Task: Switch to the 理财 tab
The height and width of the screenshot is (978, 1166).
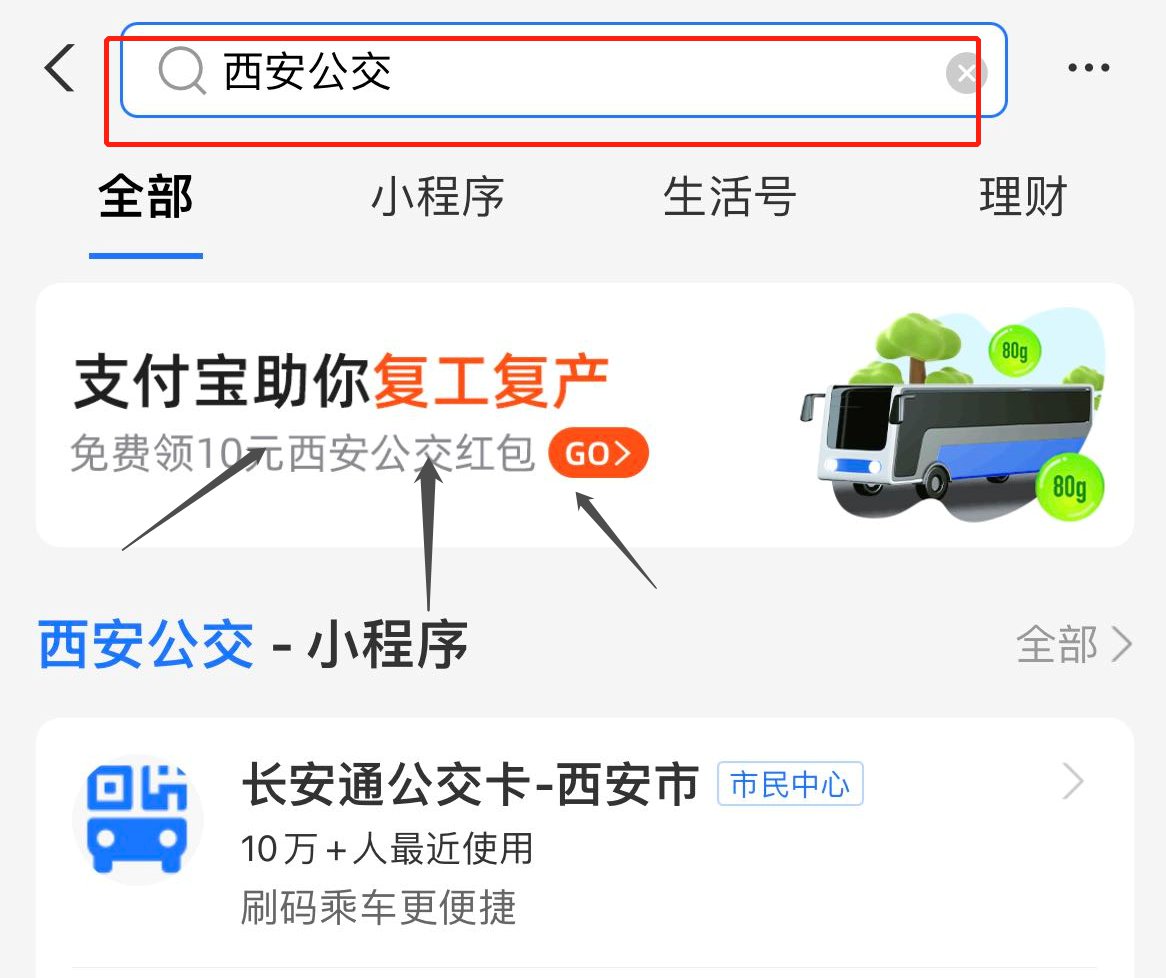Action: [1022, 197]
